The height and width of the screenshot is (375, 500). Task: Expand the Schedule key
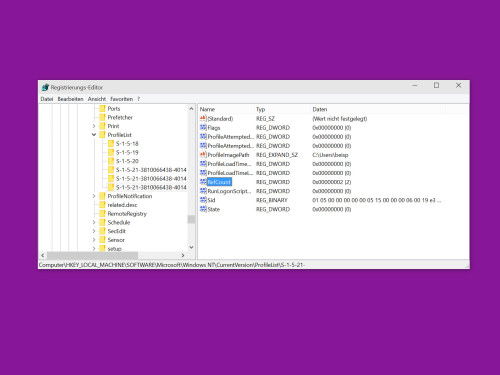click(x=94, y=222)
